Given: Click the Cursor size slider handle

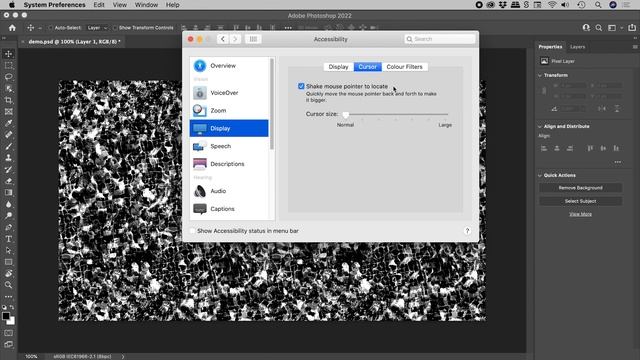Looking at the screenshot, I should 346,114.
